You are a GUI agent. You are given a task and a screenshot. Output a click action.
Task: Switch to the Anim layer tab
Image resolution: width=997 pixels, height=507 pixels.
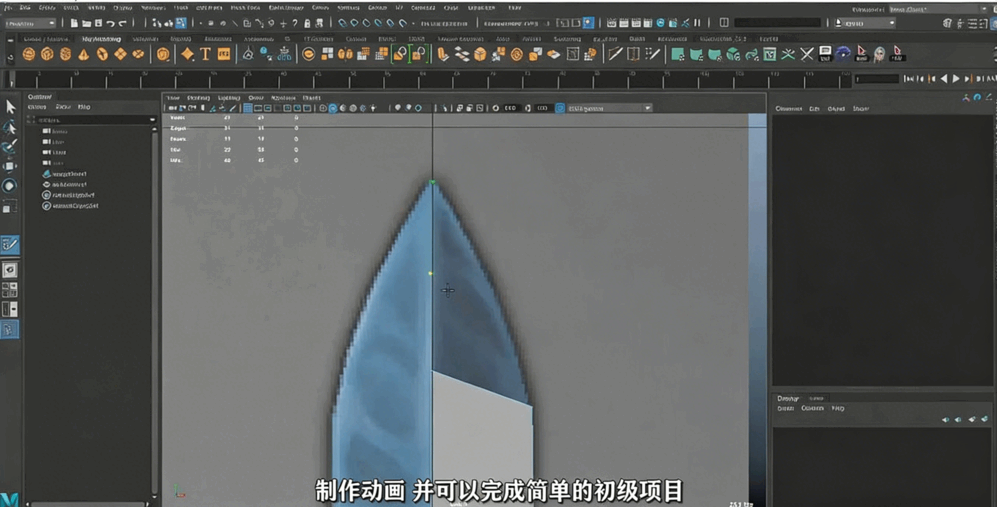point(816,398)
